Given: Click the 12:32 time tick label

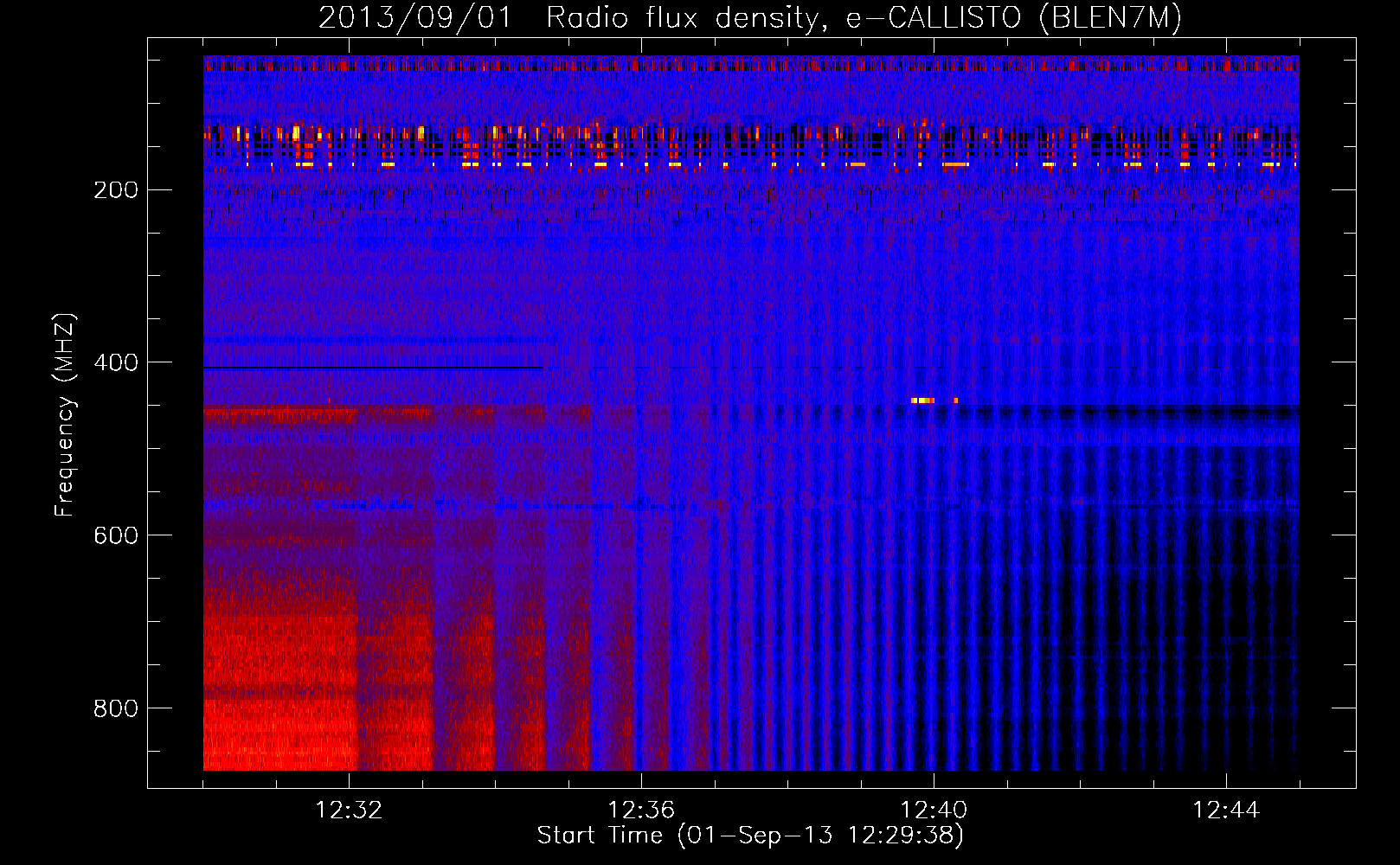Looking at the screenshot, I should [349, 811].
